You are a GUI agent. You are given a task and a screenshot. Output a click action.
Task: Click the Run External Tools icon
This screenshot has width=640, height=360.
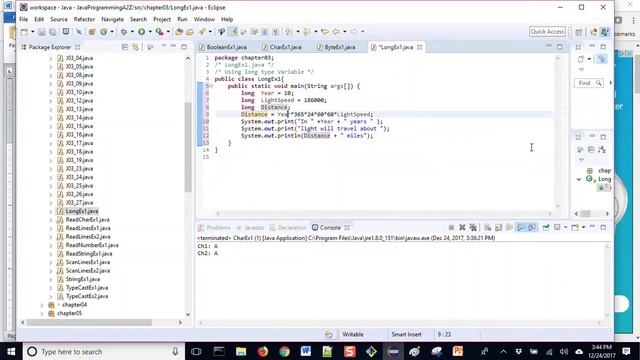[159, 32]
